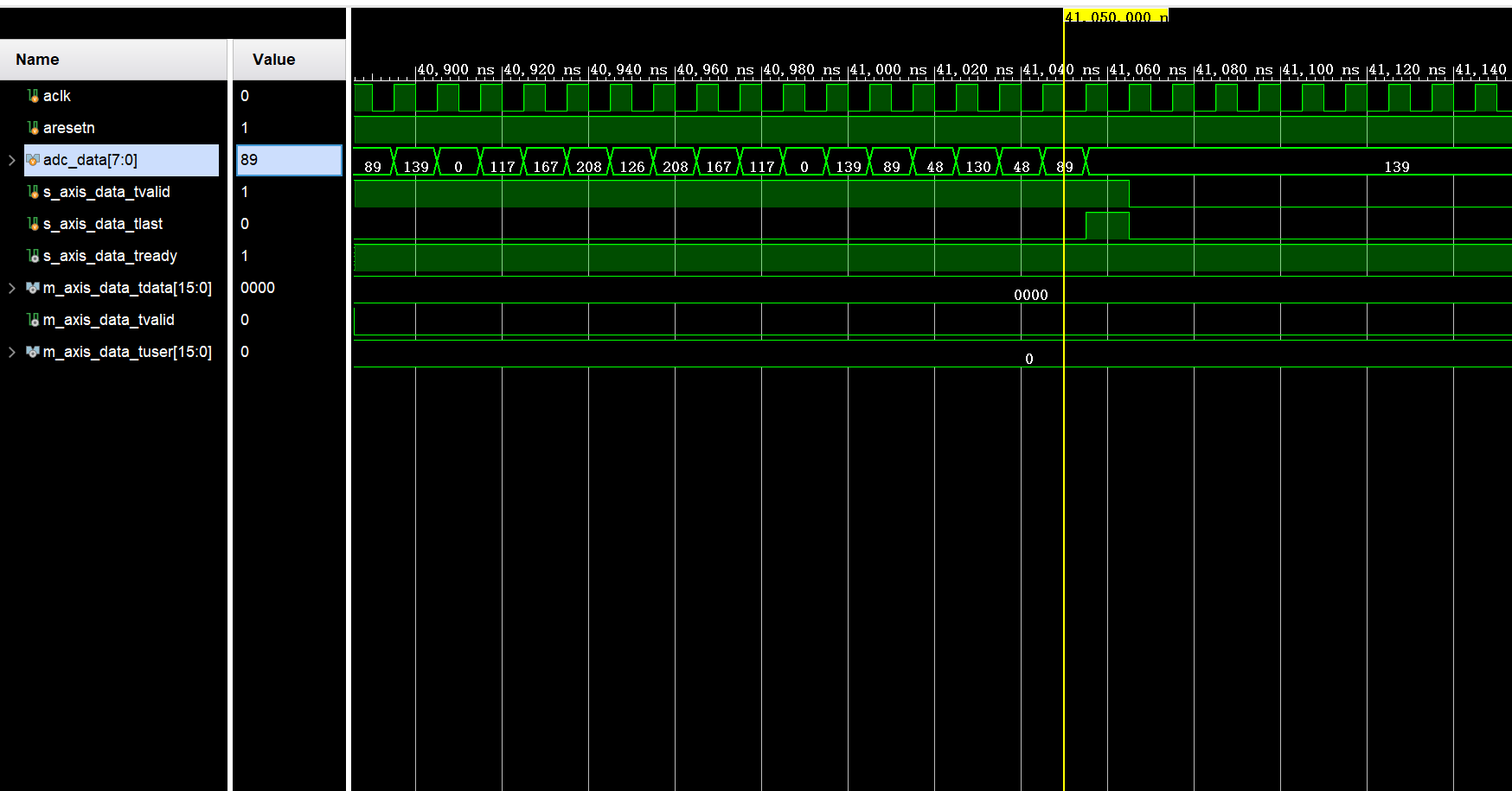Expand the adc_data[7:0] bus
1512x791 pixels.
12,160
